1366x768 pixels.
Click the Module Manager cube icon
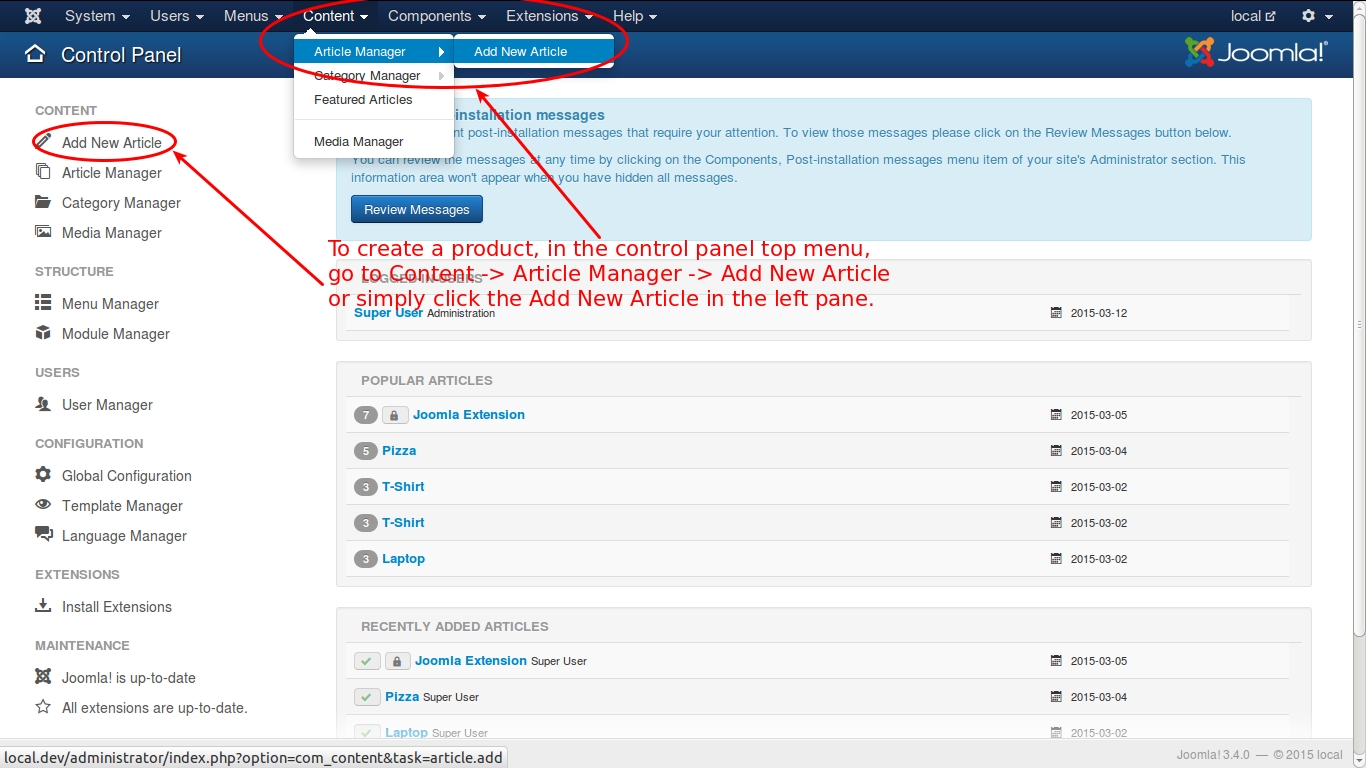(43, 333)
